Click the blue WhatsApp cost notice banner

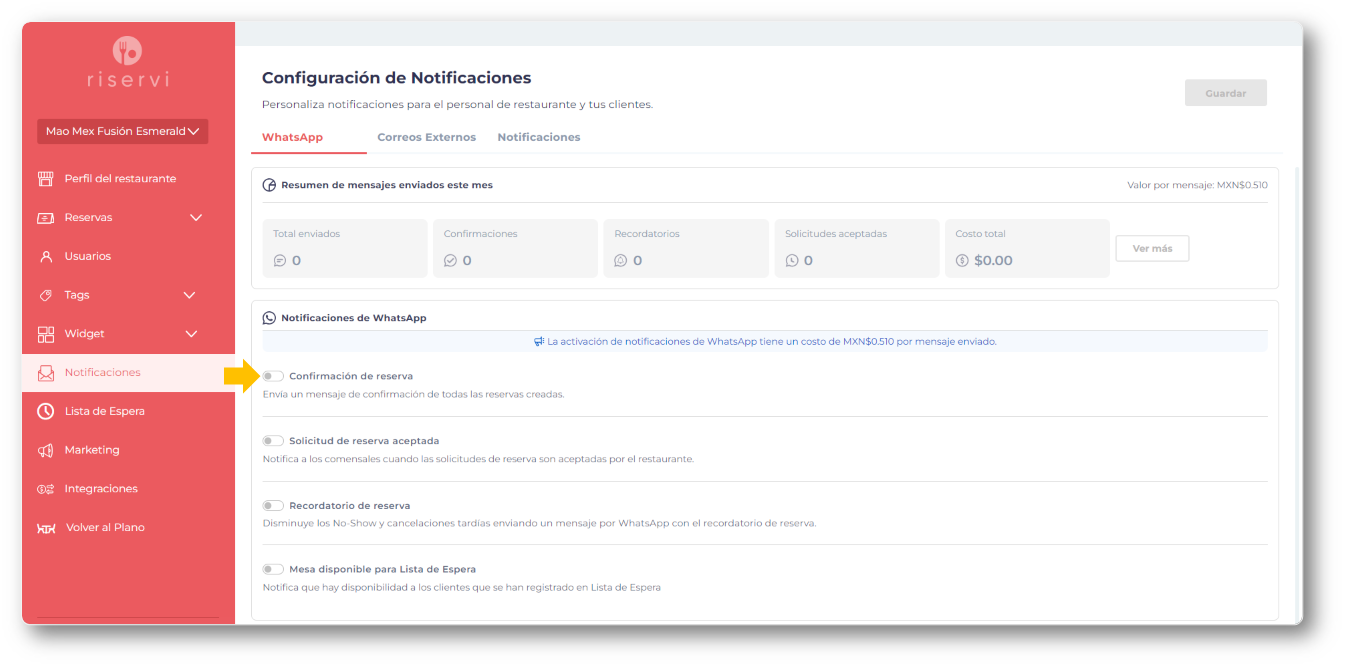pyautogui.click(x=765, y=341)
